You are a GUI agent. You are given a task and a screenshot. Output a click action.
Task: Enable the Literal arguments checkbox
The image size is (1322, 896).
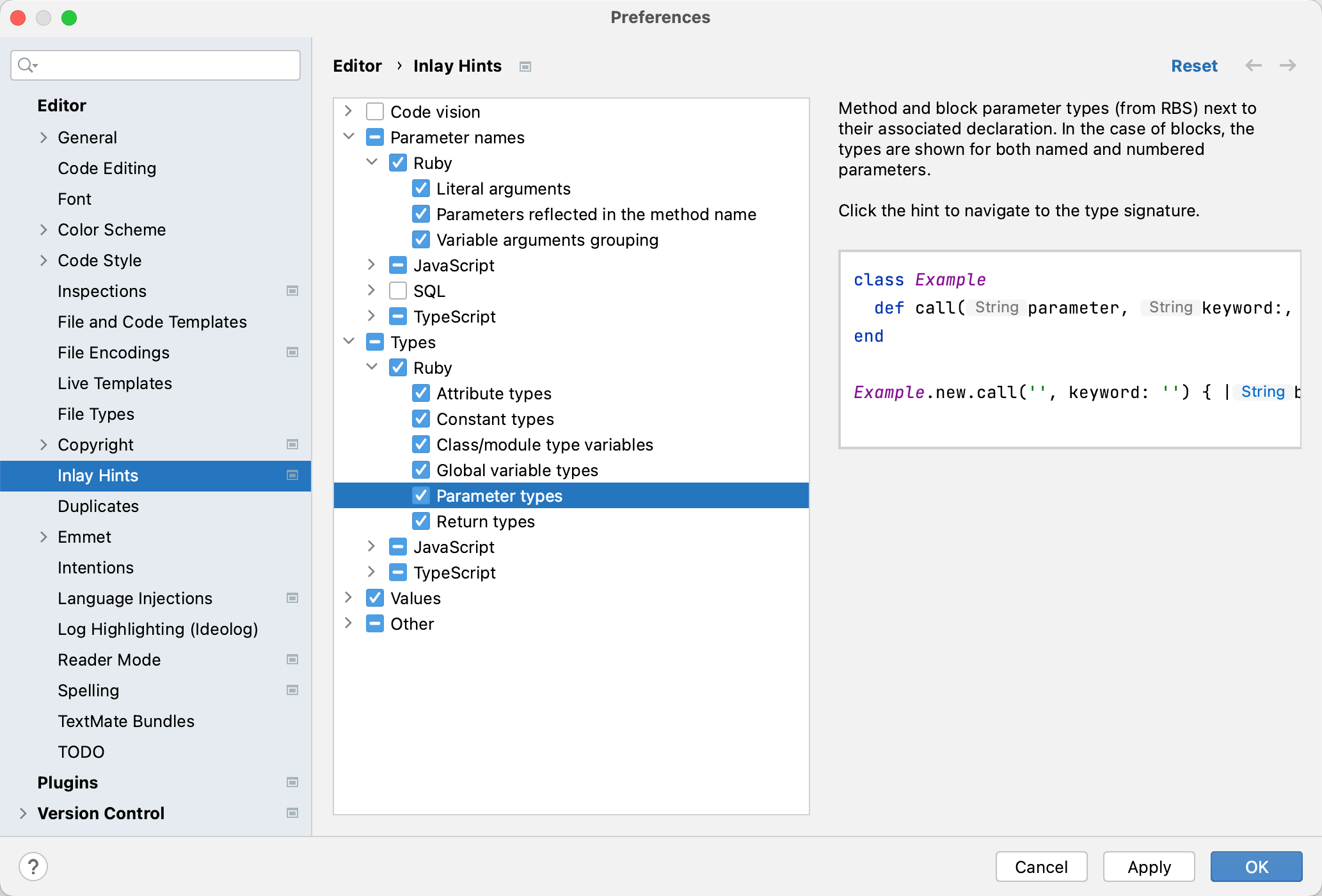(x=420, y=188)
